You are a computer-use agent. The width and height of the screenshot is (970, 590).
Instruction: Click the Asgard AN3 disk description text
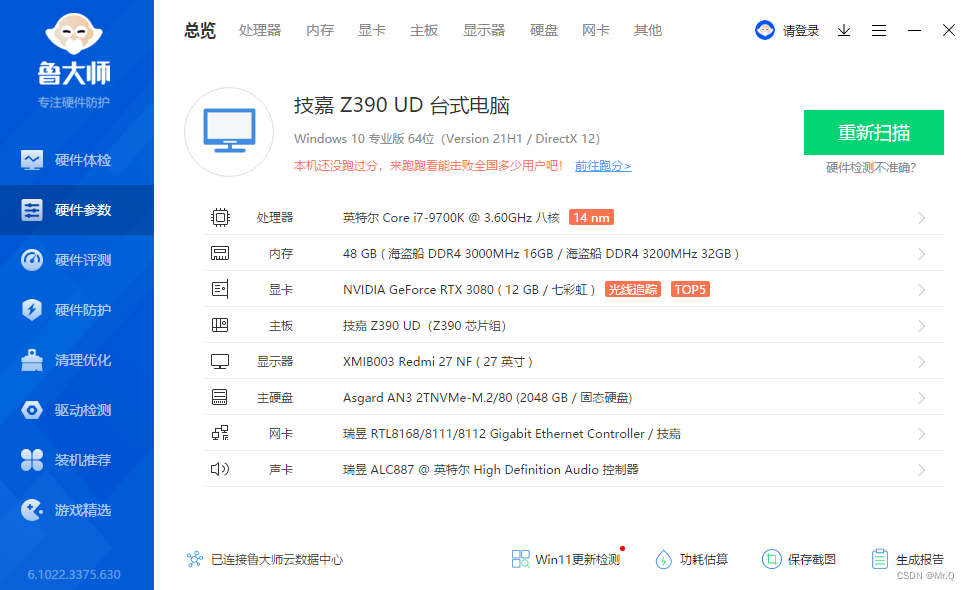pos(487,398)
